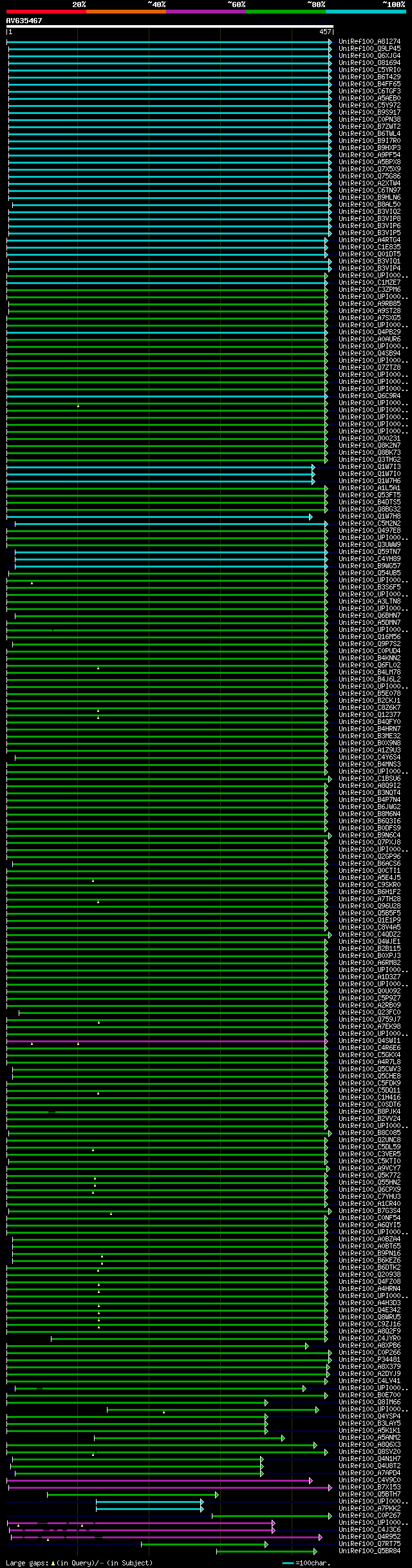Open hit UniRef100_O81694
Screen dimensions: 412x1568
(370, 62)
